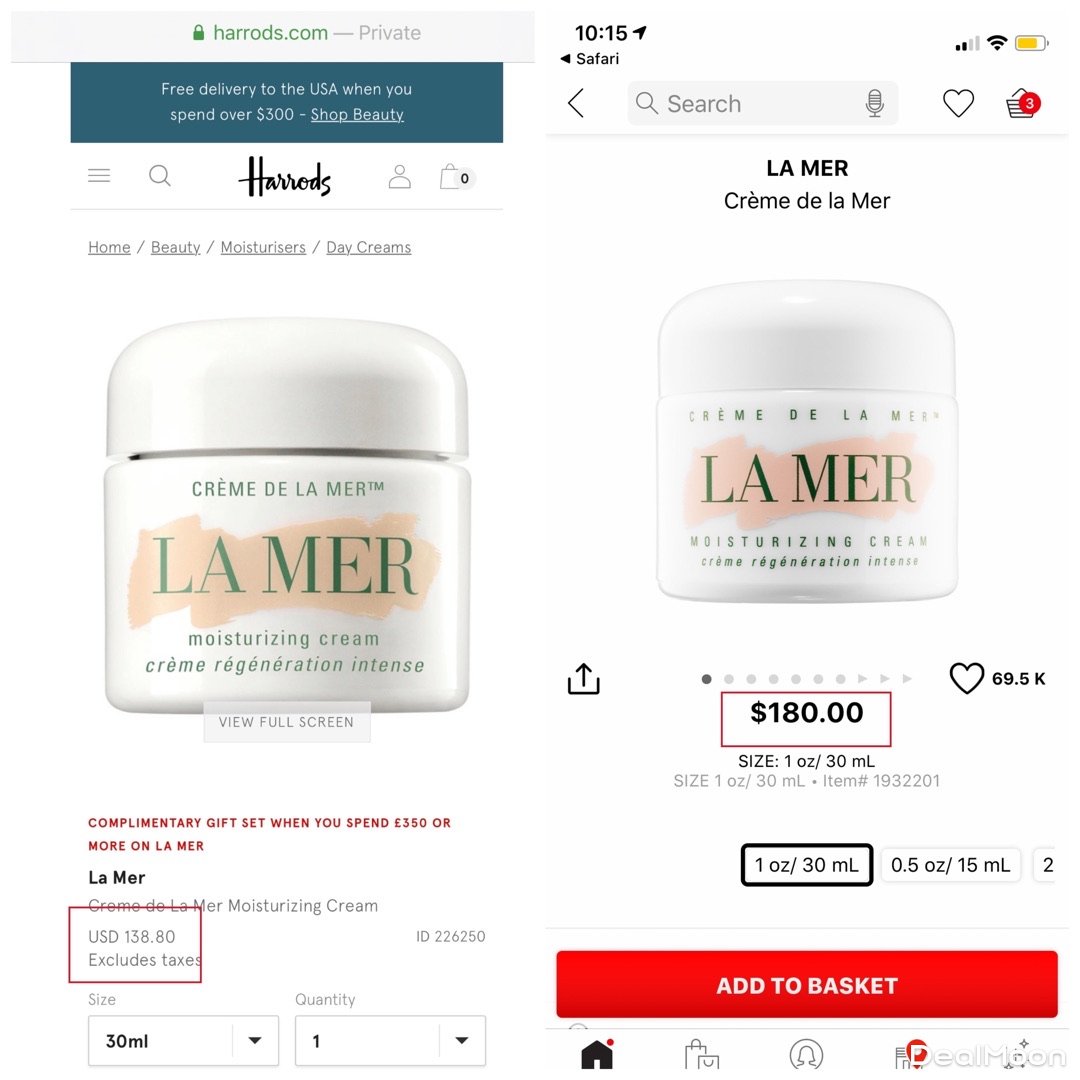Select the 1 oz/ 30 mL size option
The height and width of the screenshot is (1080, 1080).
[x=807, y=864]
